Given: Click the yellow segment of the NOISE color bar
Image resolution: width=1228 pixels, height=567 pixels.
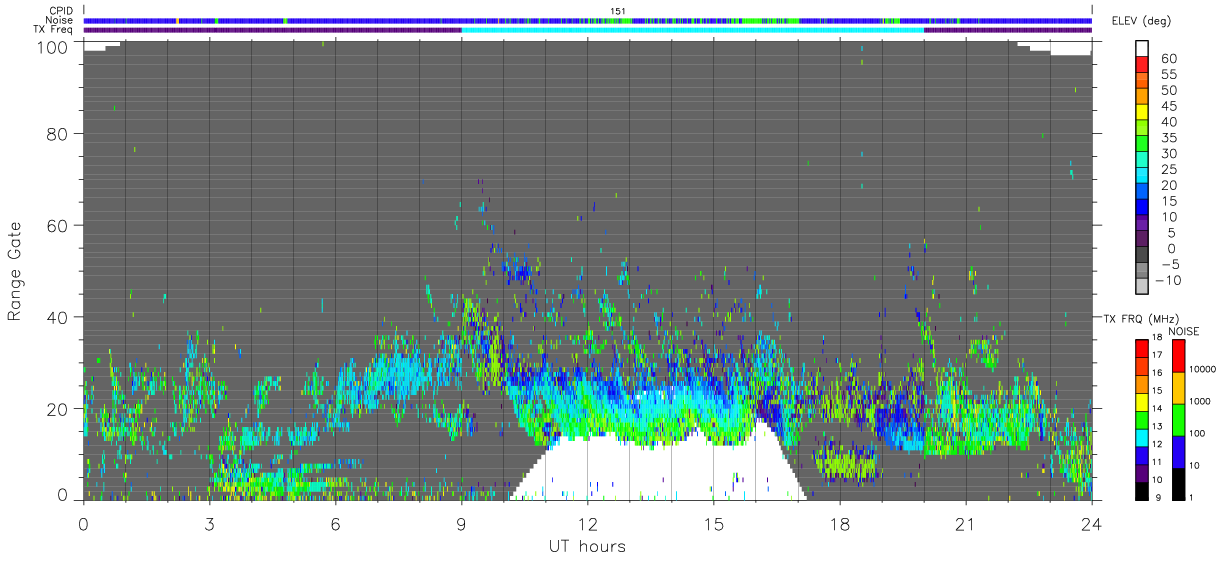Looking at the screenshot, I should (x=1177, y=387).
